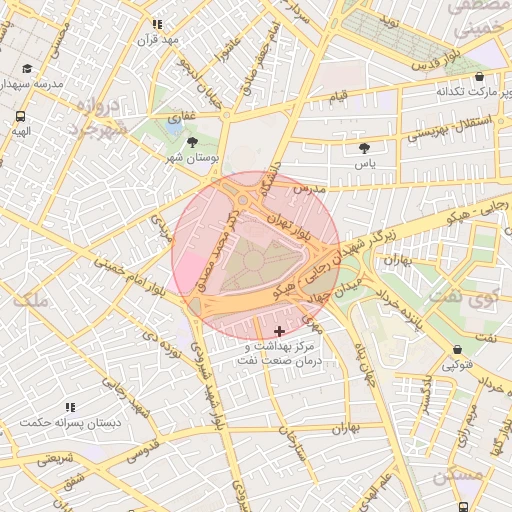Screen dimensions: 512x512
Task: Click the school icon above دبستان پسرانه حکمت
Action: pyautogui.click(x=70, y=407)
